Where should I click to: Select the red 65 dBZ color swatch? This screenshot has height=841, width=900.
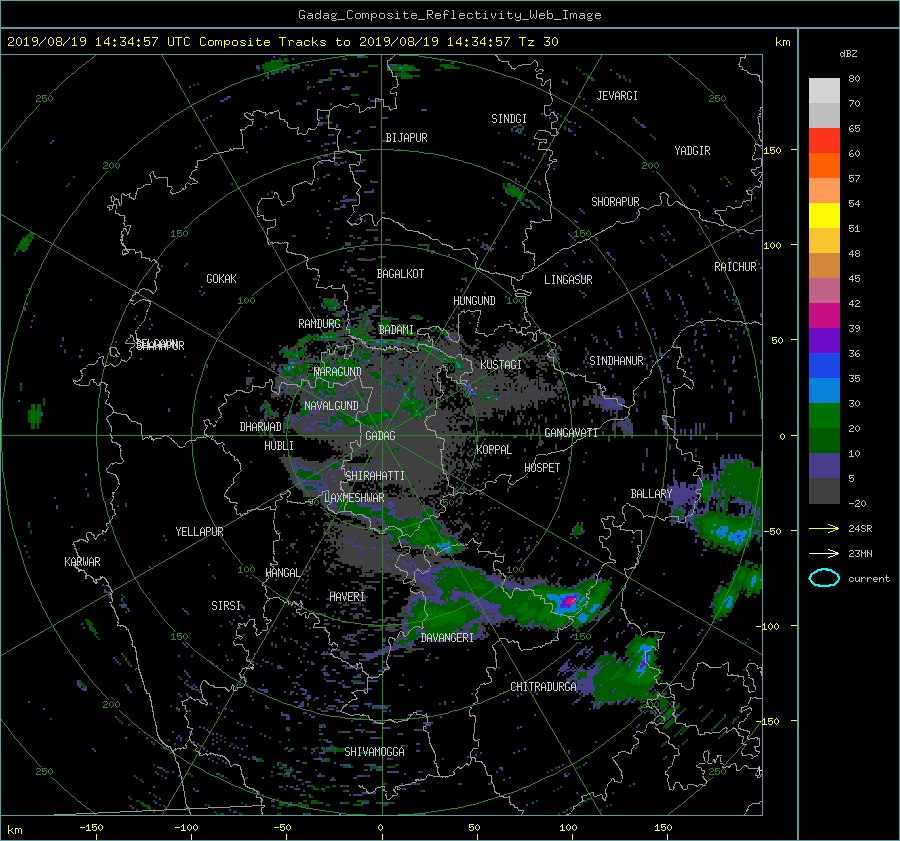(x=824, y=141)
